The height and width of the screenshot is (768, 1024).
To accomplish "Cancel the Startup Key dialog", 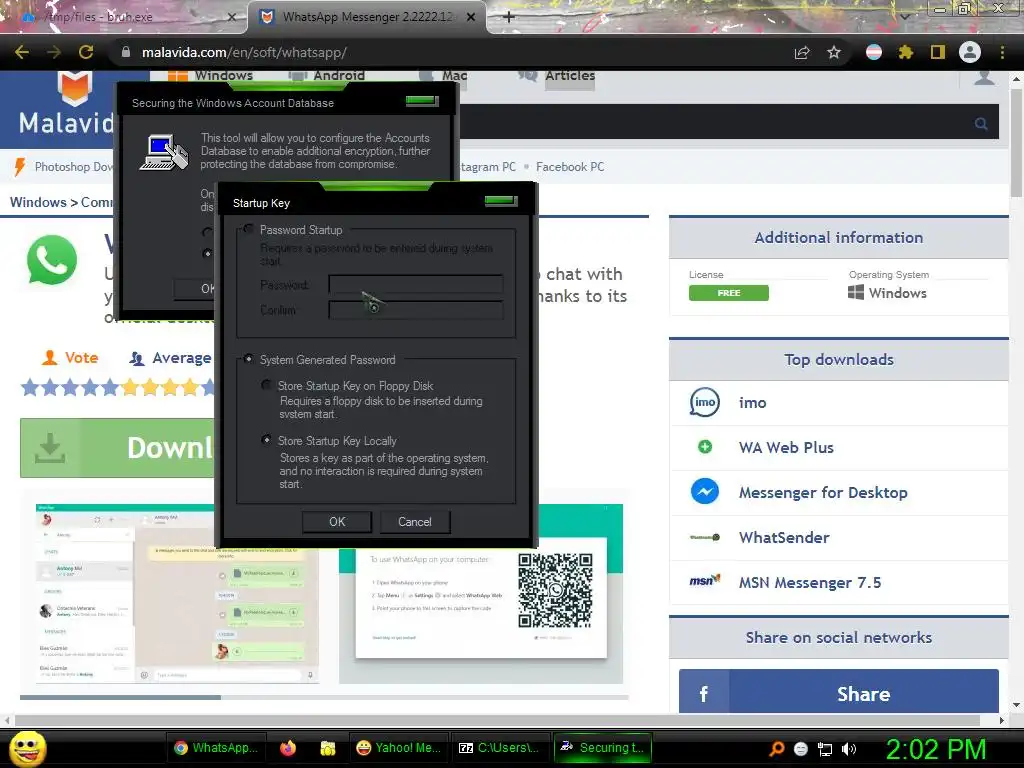I will tap(415, 522).
